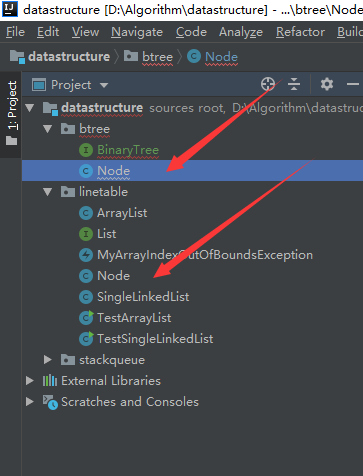Click the List interface icon
Image resolution: width=363 pixels, height=476 pixels.
(86, 234)
